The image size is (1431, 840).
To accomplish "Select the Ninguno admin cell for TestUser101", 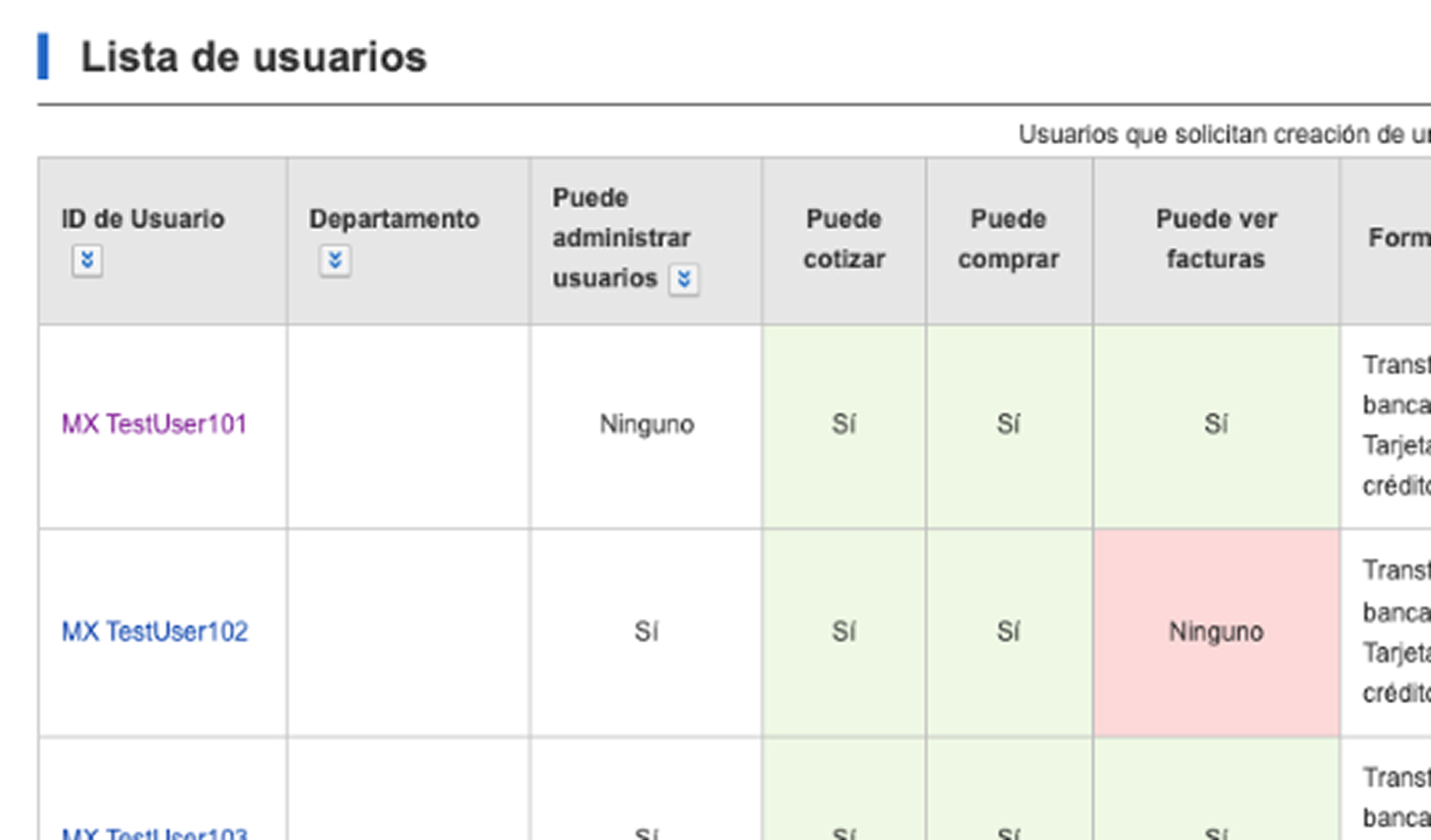I will (647, 425).
